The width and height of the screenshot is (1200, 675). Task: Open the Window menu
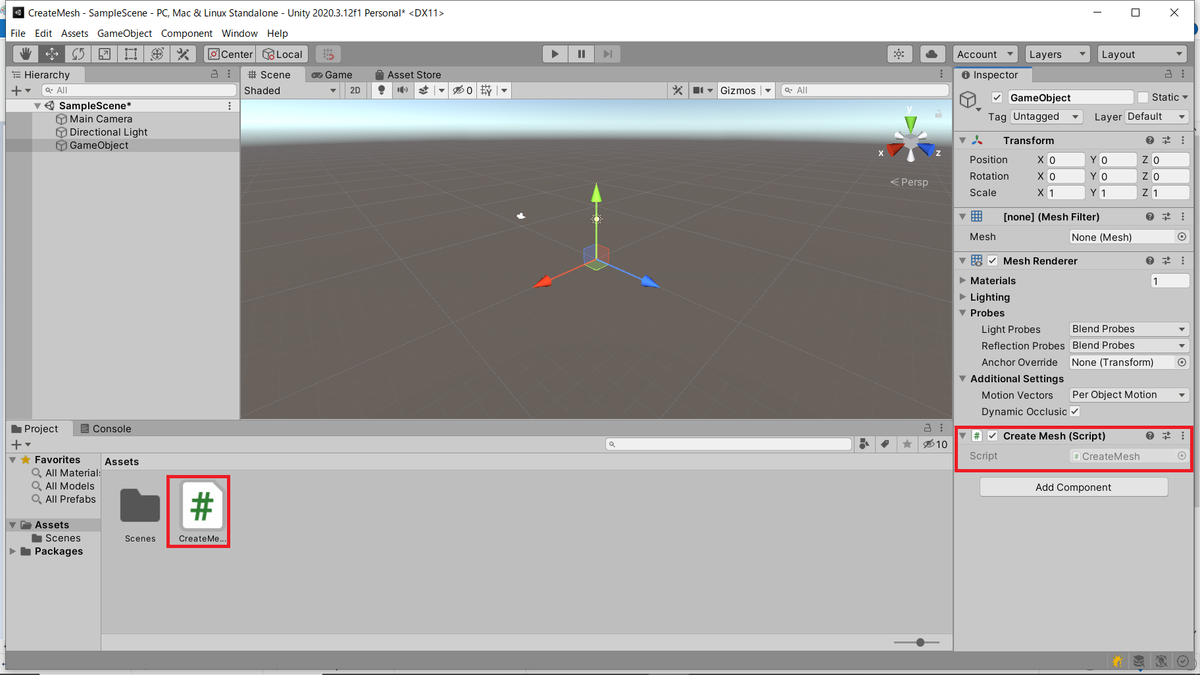tap(240, 33)
